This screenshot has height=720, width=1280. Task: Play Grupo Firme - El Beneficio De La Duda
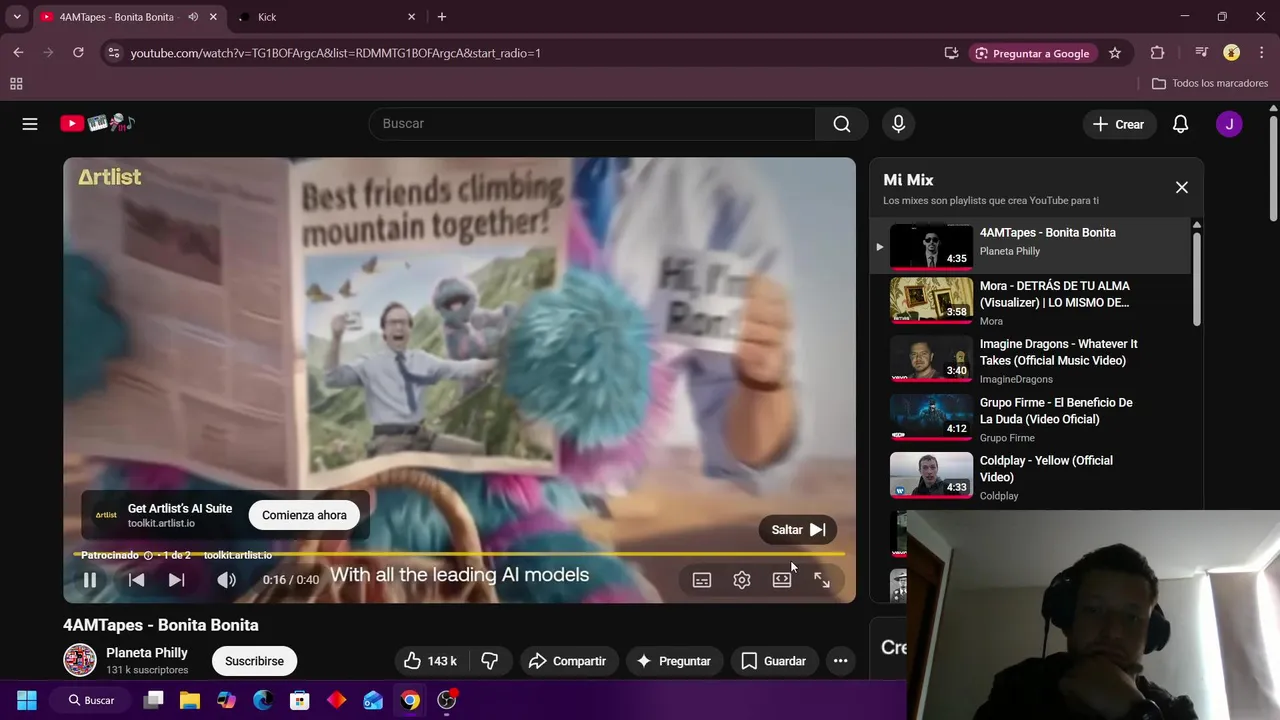[x=1030, y=418]
